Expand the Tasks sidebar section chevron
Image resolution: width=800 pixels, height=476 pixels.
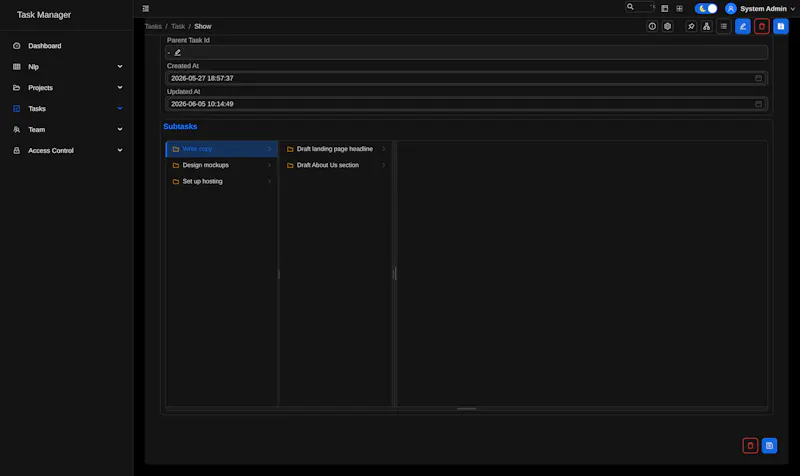click(x=120, y=108)
